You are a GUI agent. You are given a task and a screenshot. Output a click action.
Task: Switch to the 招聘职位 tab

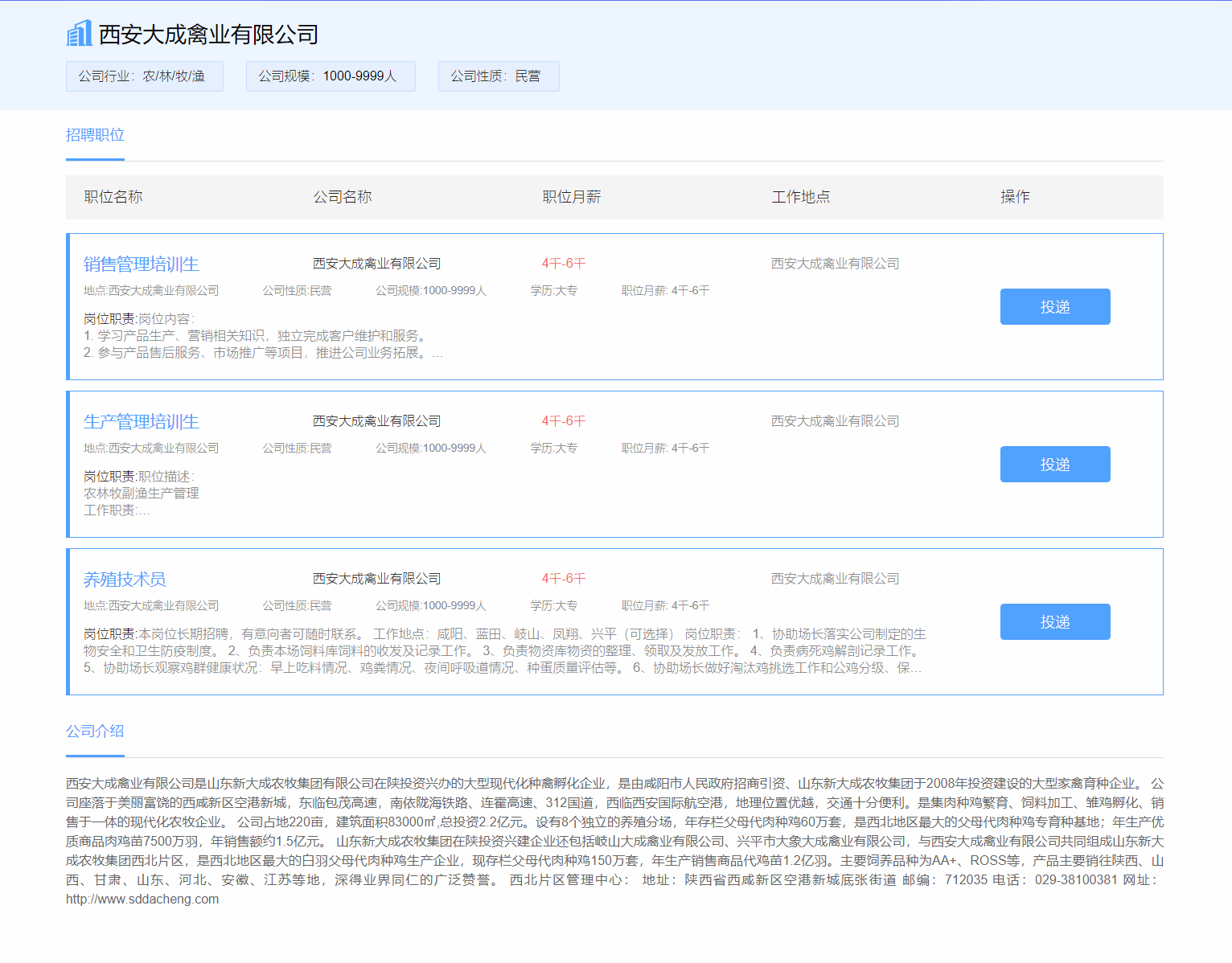[x=95, y=135]
